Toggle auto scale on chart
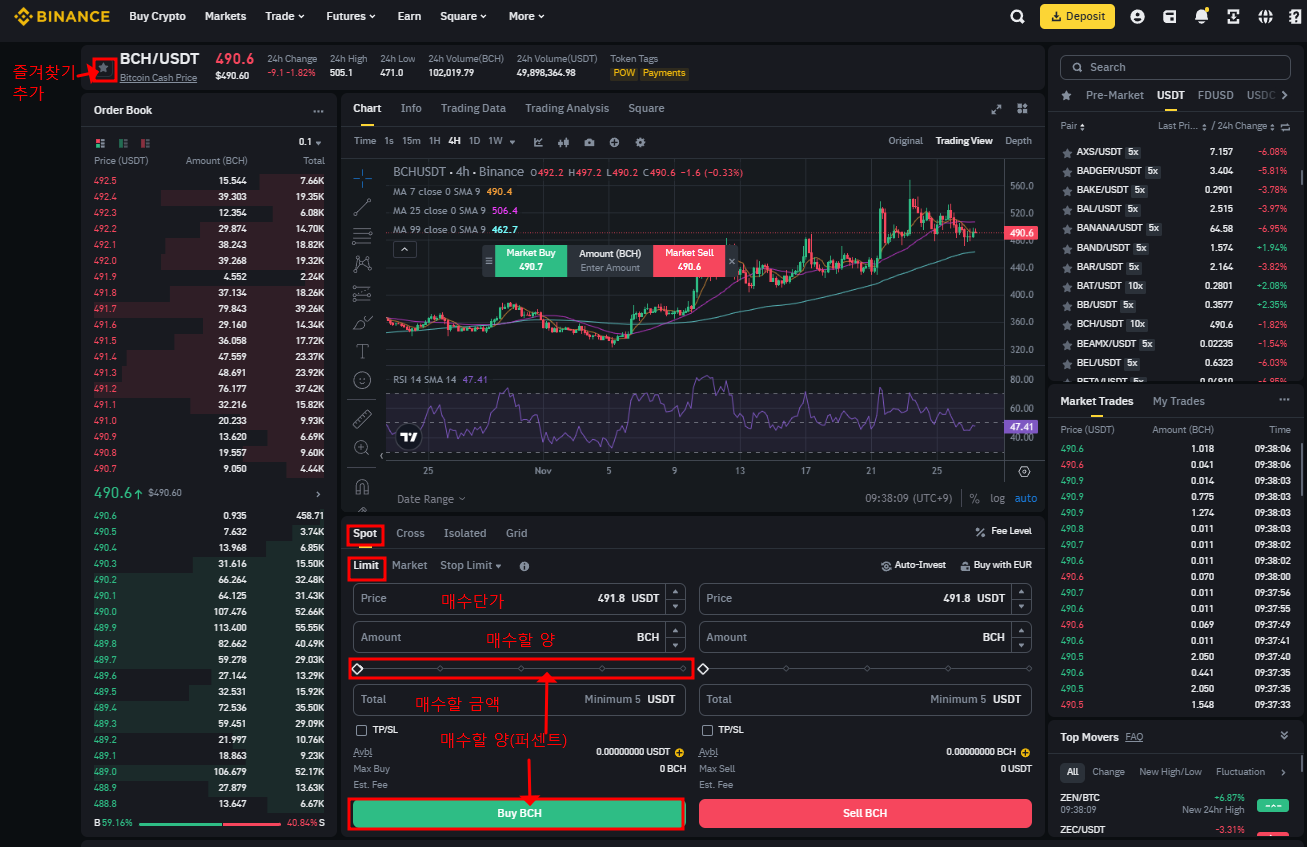1307x847 pixels. pos(1026,498)
